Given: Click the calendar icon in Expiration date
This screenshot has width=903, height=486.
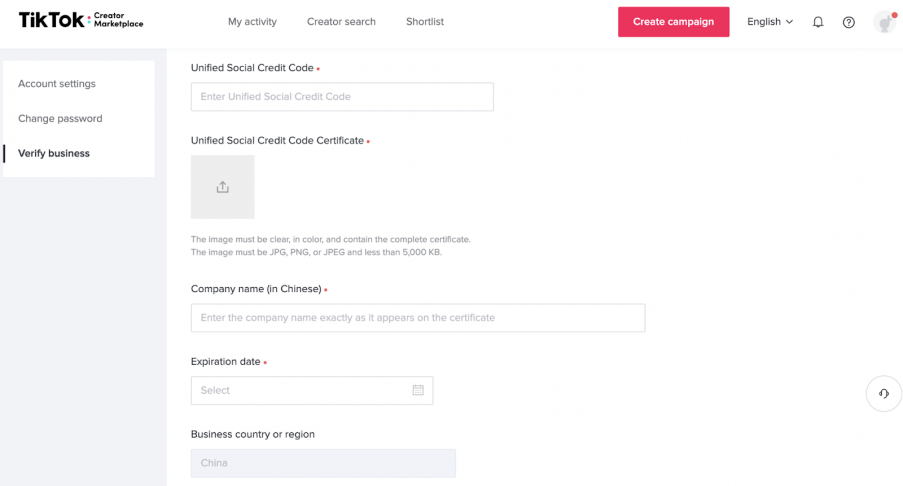Looking at the screenshot, I should click(x=418, y=390).
